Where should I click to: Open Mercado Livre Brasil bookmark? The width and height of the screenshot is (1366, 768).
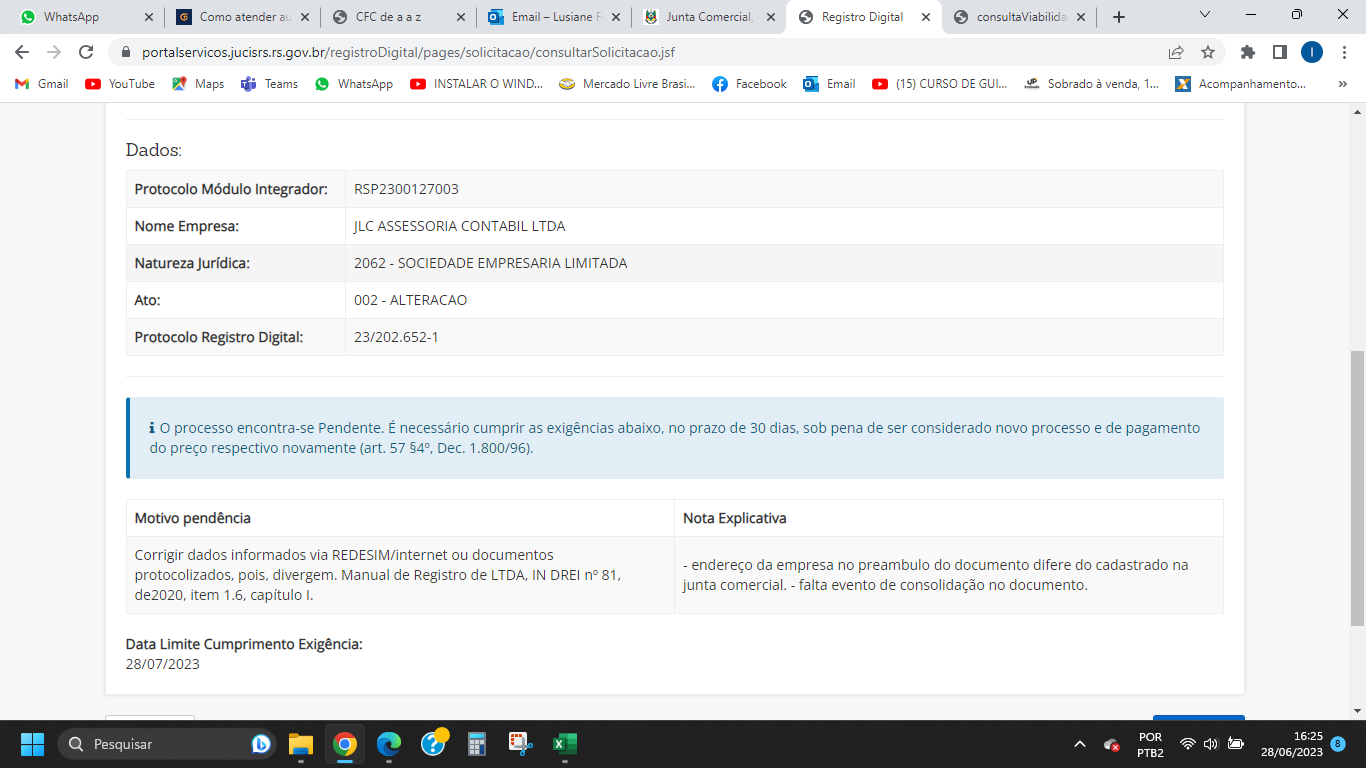point(627,84)
